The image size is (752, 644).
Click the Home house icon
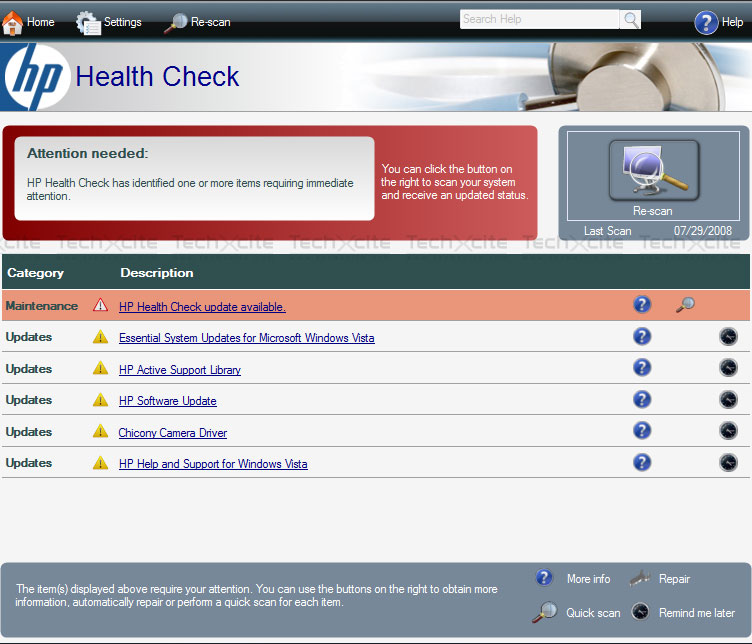pyautogui.click(x=12, y=22)
